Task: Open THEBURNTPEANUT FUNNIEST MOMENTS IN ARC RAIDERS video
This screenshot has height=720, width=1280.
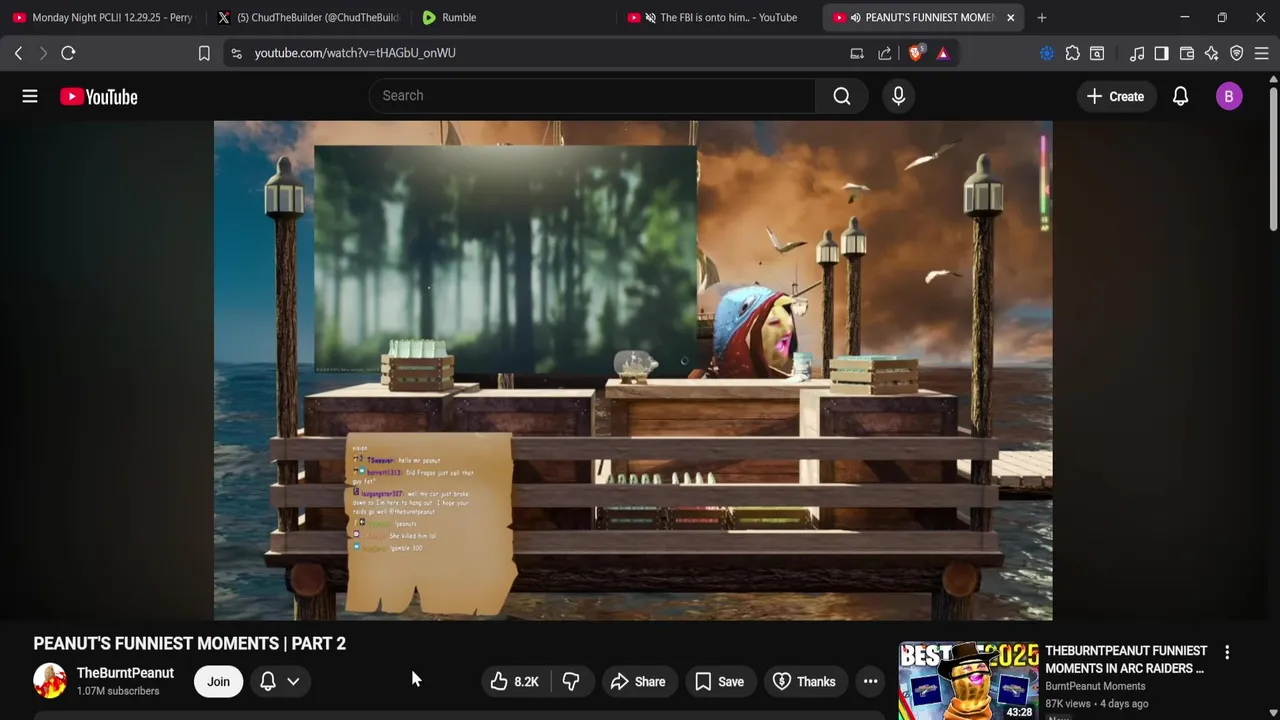Action: pos(1126,659)
